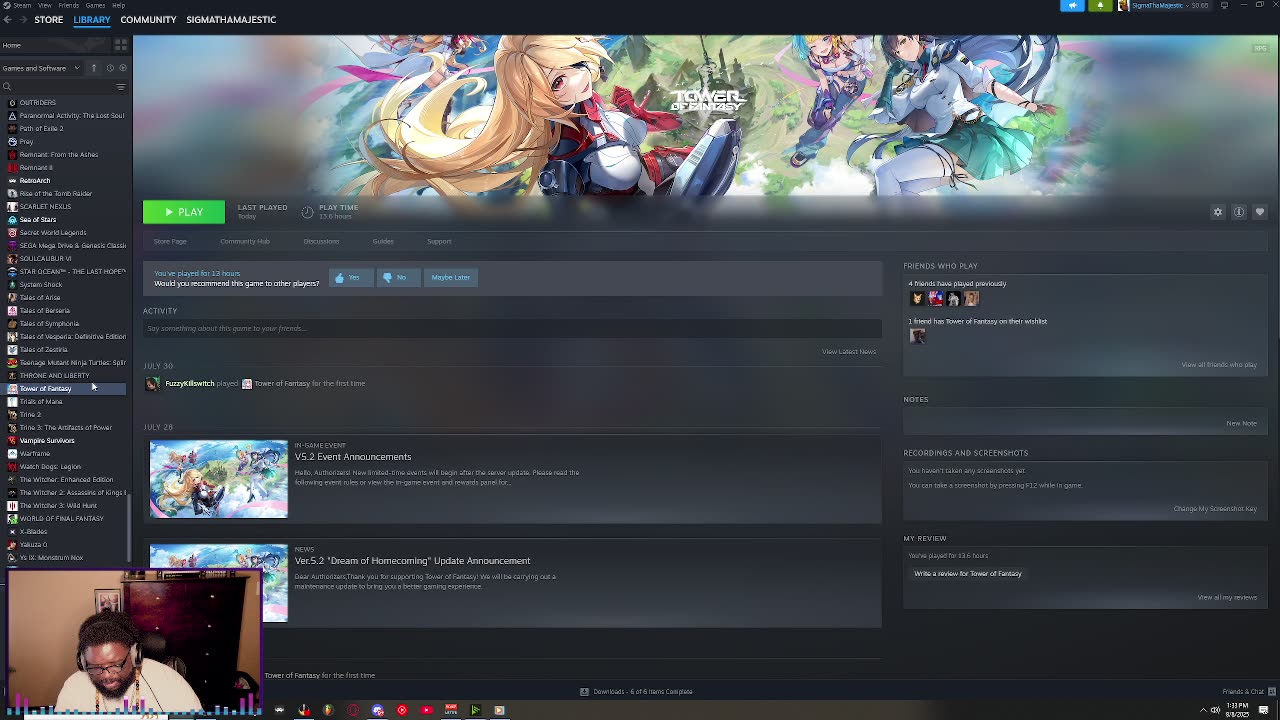Image resolution: width=1280 pixels, height=720 pixels.
Task: Open FuzzyKillswitch's avatar in the activity feed
Action: tap(152, 383)
